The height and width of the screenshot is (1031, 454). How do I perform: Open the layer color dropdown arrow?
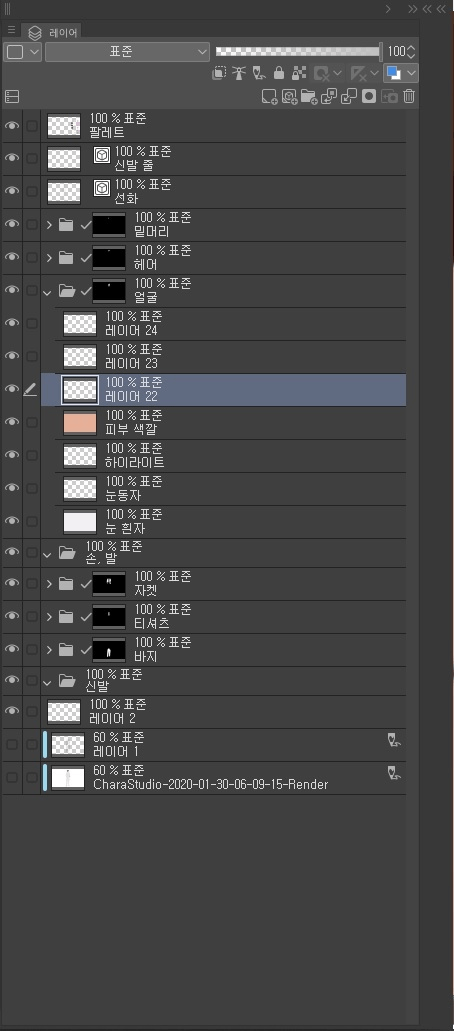coord(412,73)
